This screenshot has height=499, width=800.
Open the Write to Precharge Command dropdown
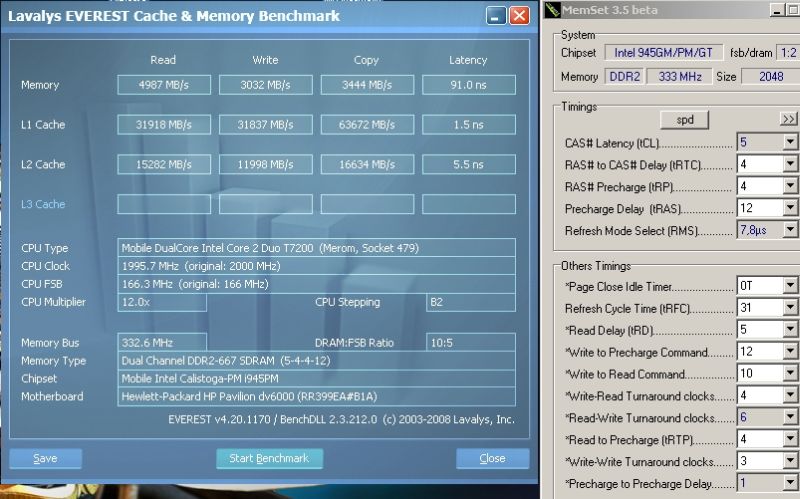[790, 351]
